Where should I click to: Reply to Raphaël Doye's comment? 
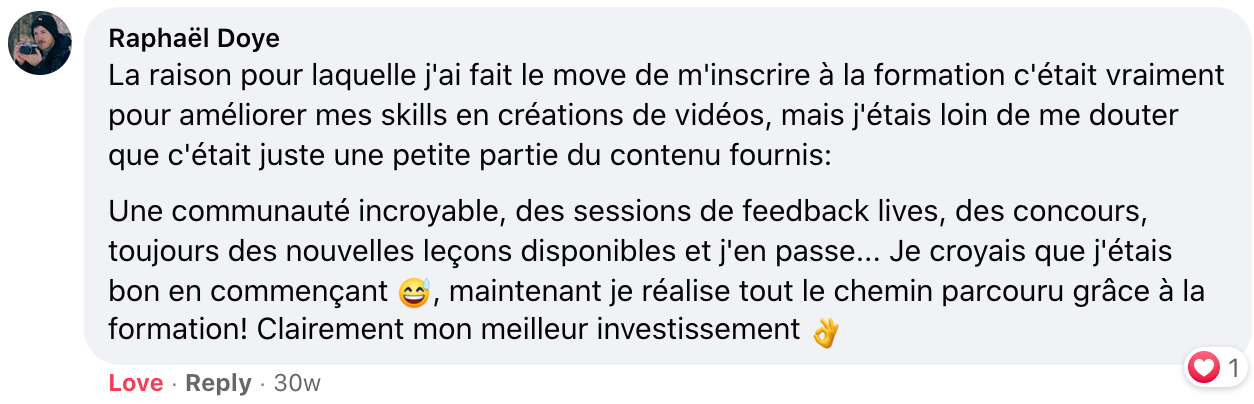pos(218,383)
